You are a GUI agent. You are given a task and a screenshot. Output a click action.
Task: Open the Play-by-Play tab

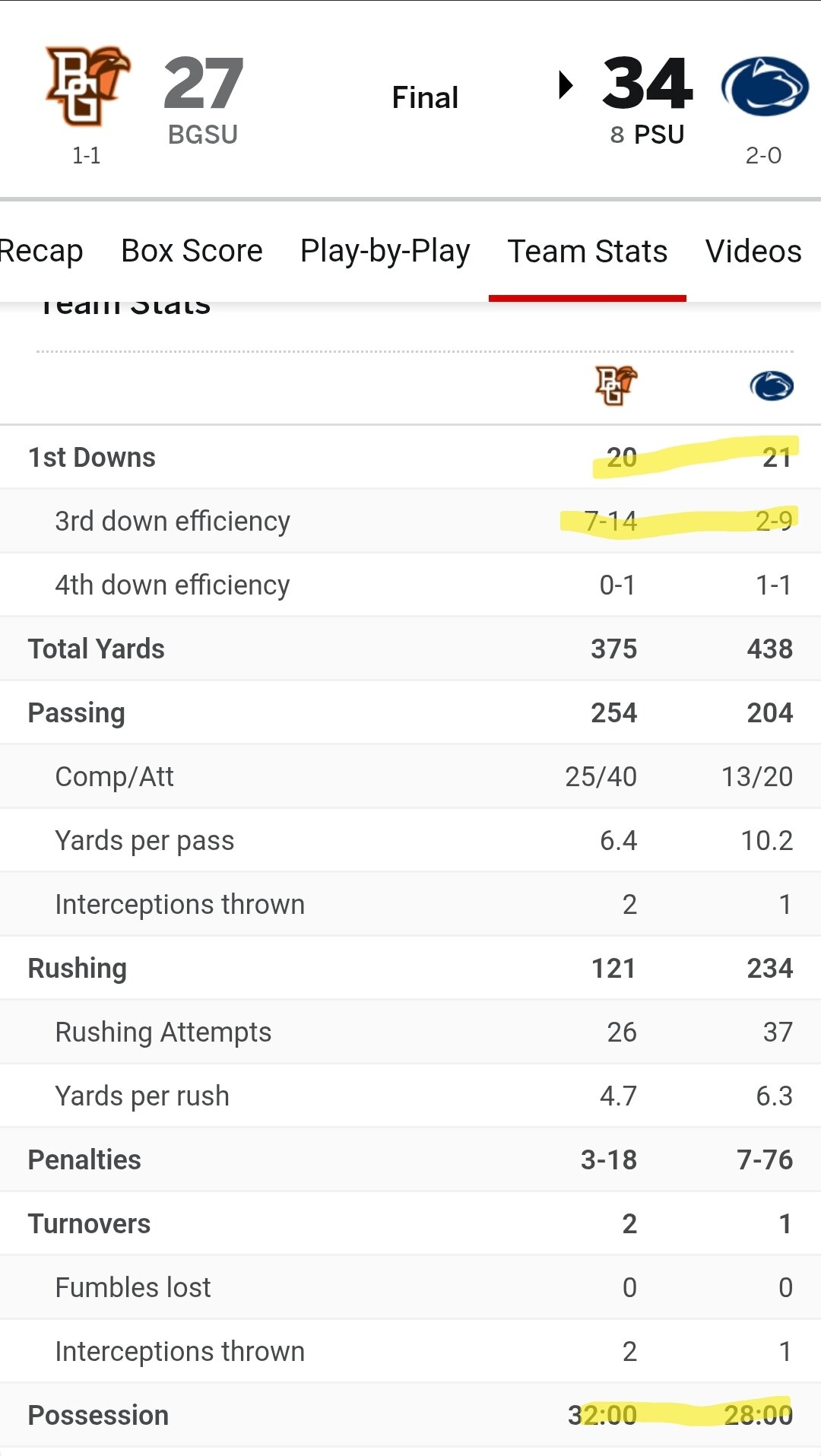point(385,251)
